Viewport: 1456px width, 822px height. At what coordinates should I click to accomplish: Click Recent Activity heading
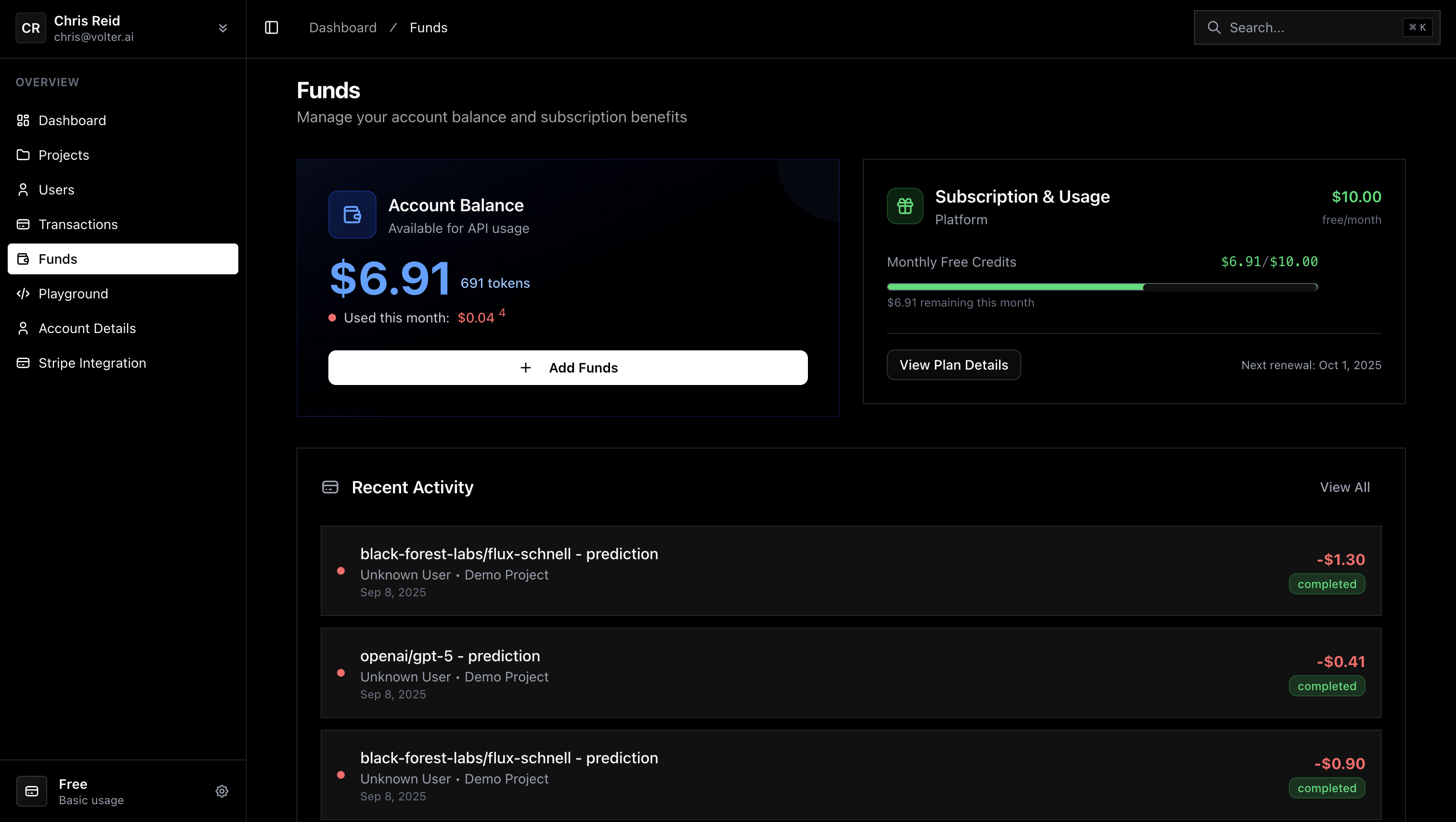(x=413, y=487)
